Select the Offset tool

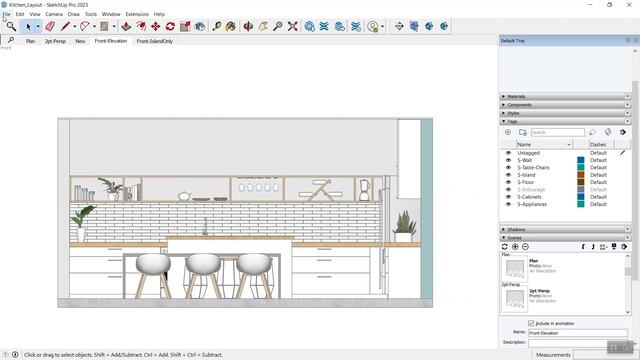[141, 27]
